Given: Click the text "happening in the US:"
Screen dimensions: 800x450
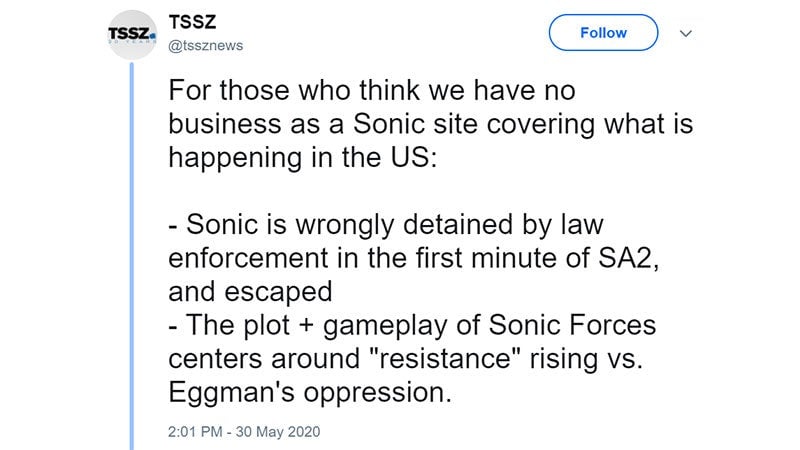Looking at the screenshot, I should (304, 160).
